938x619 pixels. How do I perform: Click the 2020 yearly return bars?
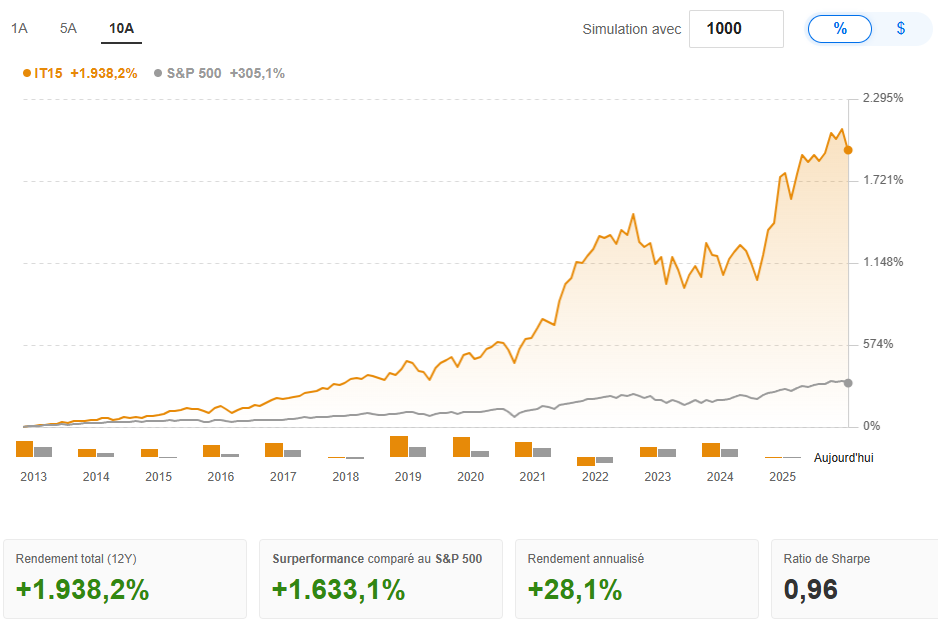point(470,448)
